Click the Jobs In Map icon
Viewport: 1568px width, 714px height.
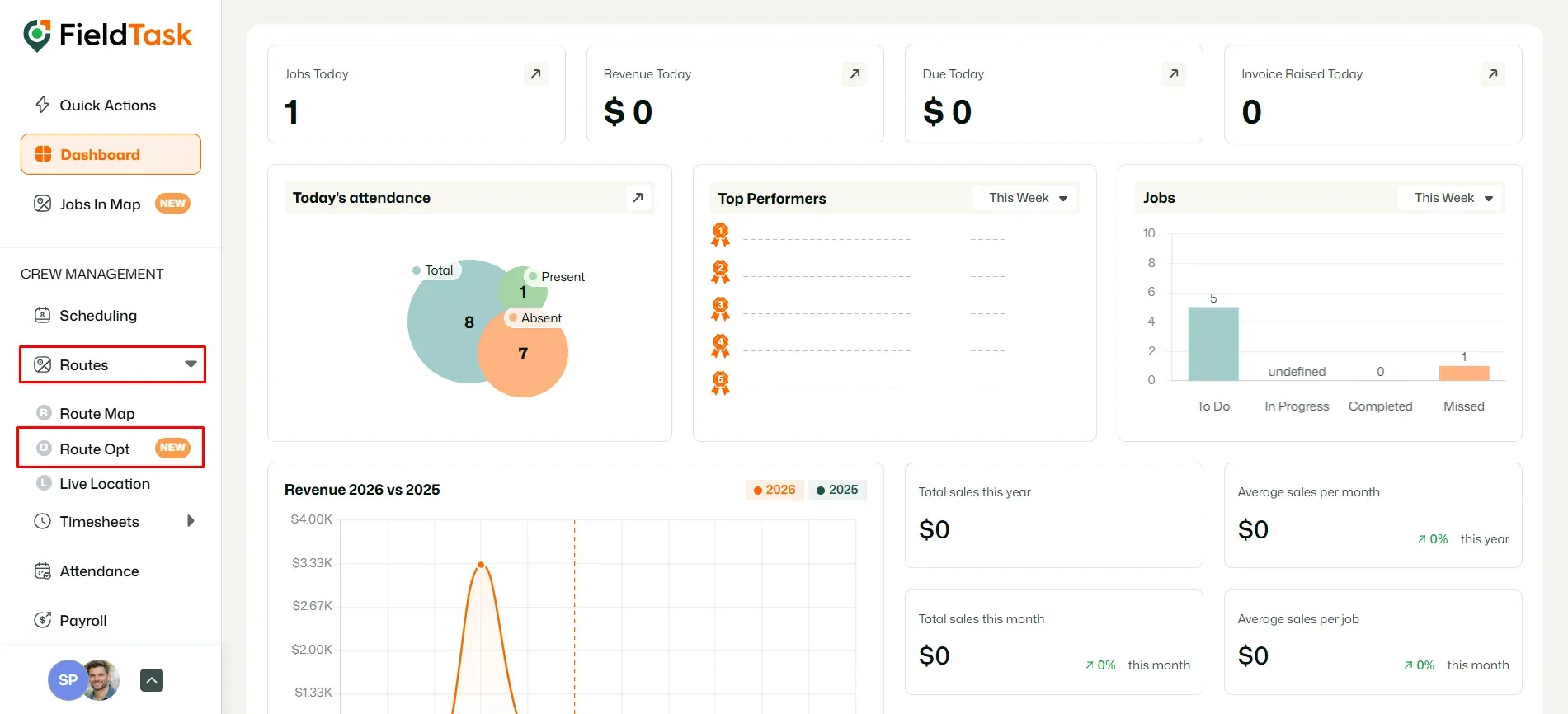pos(42,204)
